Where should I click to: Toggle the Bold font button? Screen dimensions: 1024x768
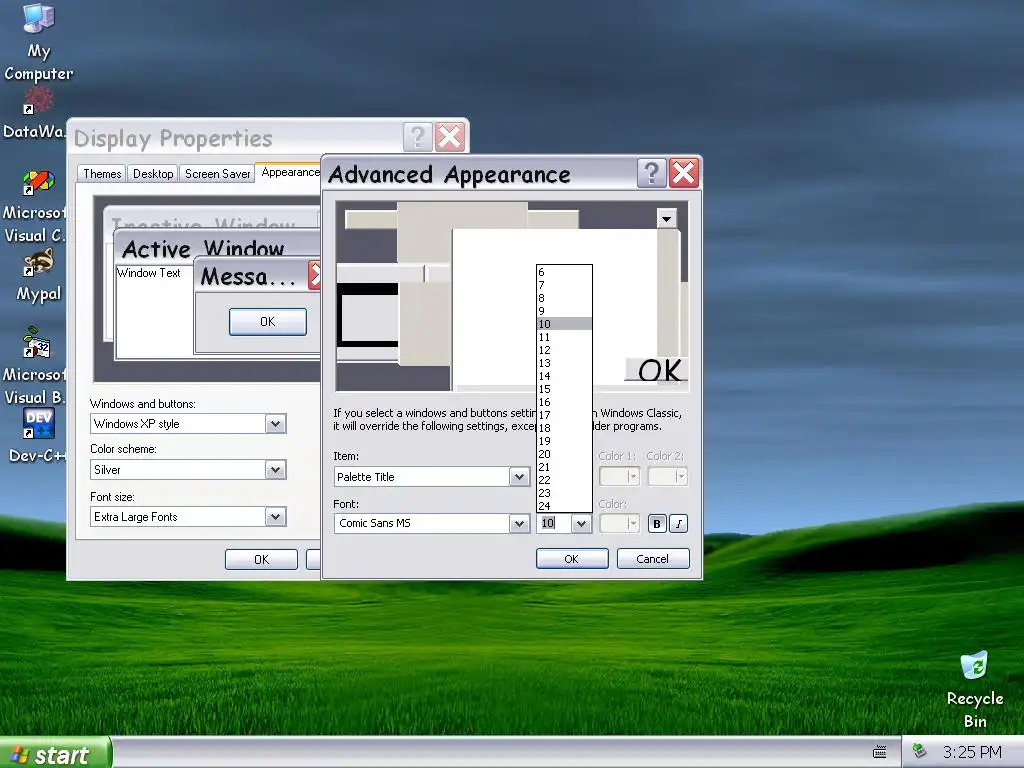657,524
